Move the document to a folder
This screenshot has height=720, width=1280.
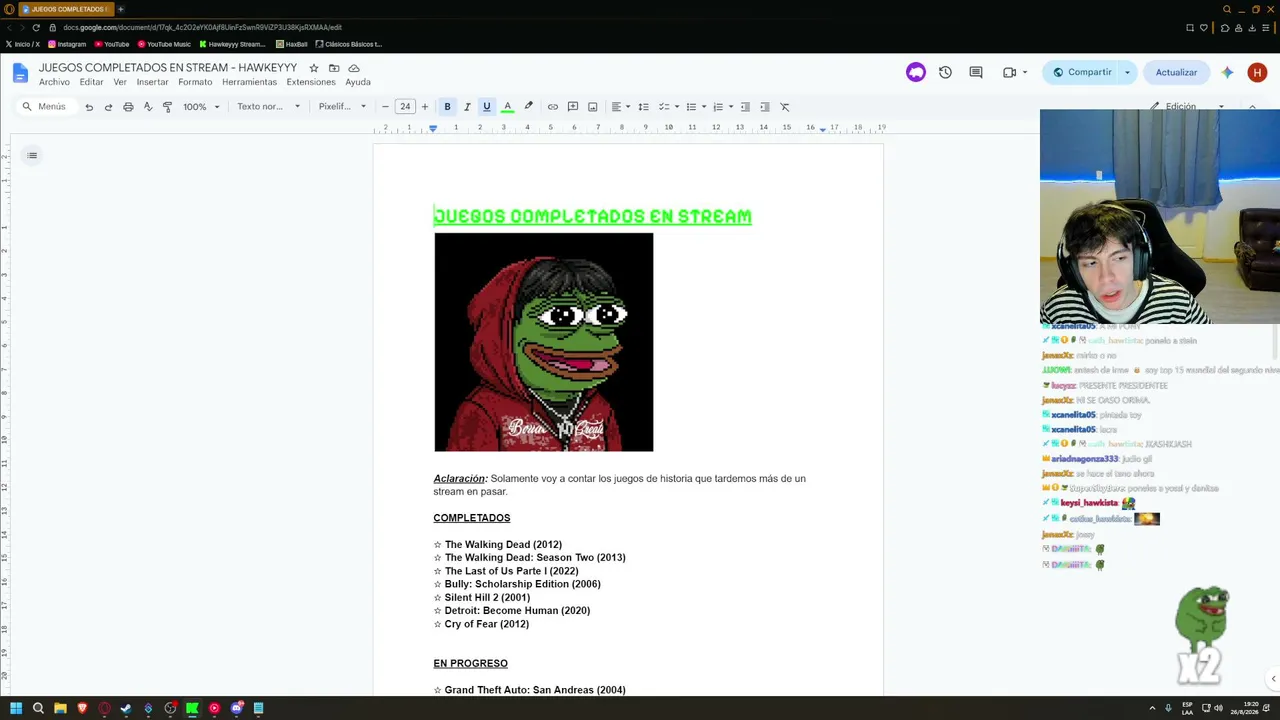(x=334, y=68)
